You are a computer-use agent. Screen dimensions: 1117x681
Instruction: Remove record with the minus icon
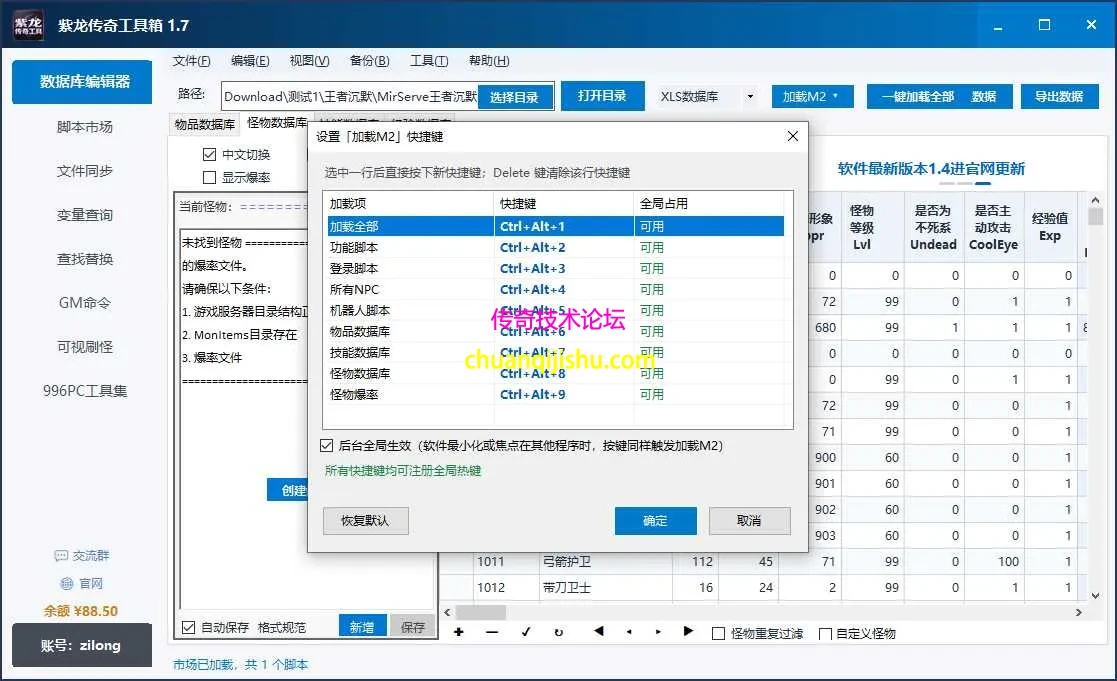(x=492, y=632)
